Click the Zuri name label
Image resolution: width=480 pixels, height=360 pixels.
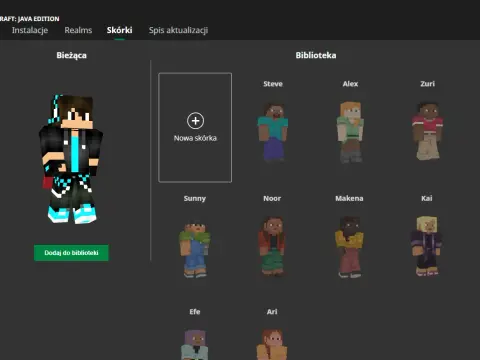tap(428, 84)
